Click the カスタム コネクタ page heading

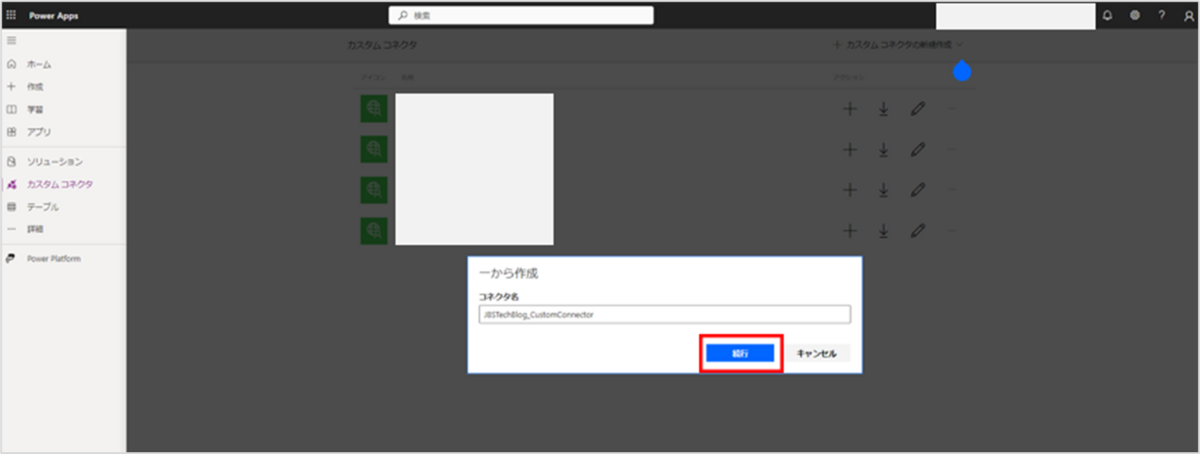click(x=382, y=45)
